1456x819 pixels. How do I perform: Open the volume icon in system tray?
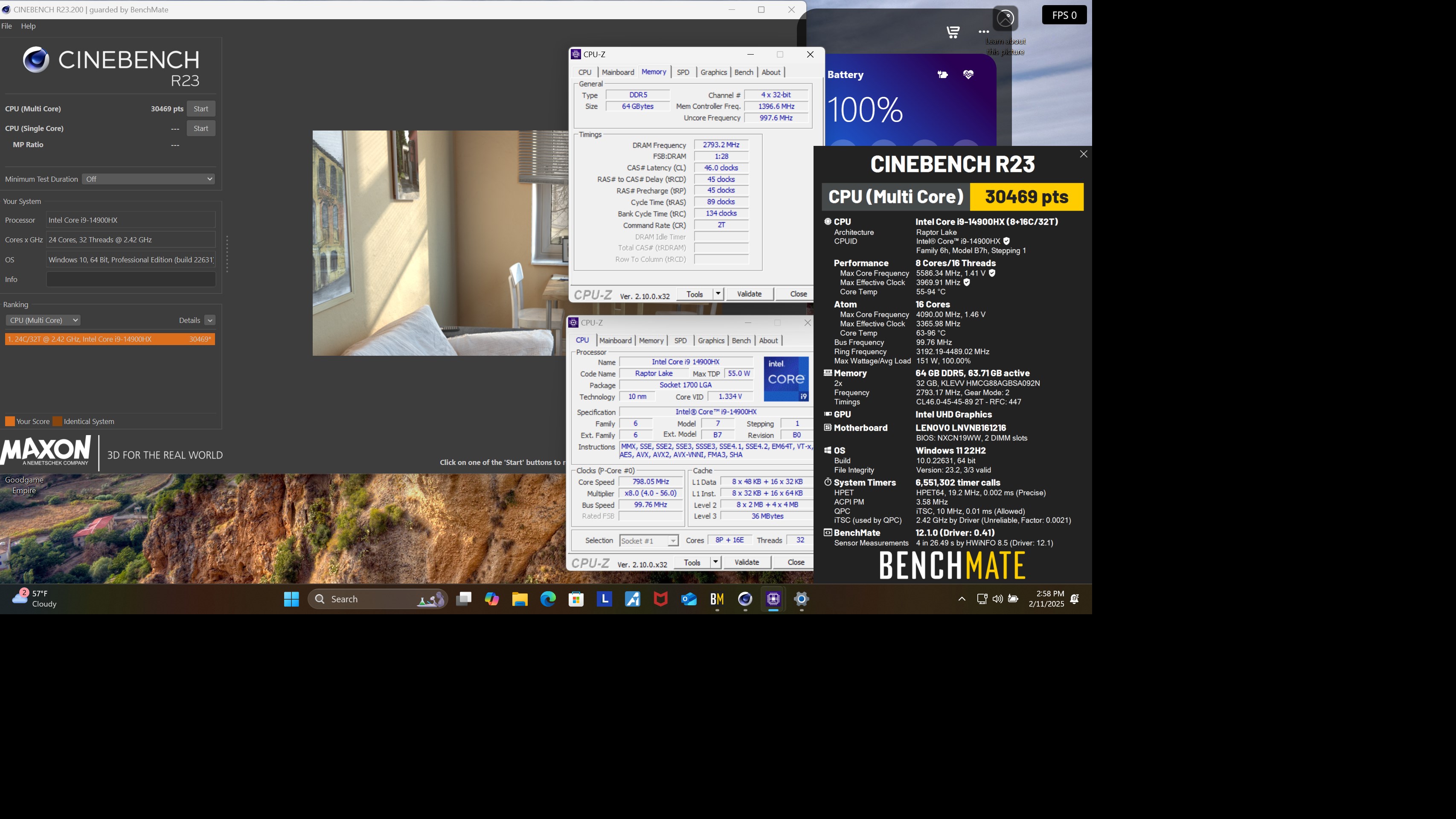(x=997, y=599)
